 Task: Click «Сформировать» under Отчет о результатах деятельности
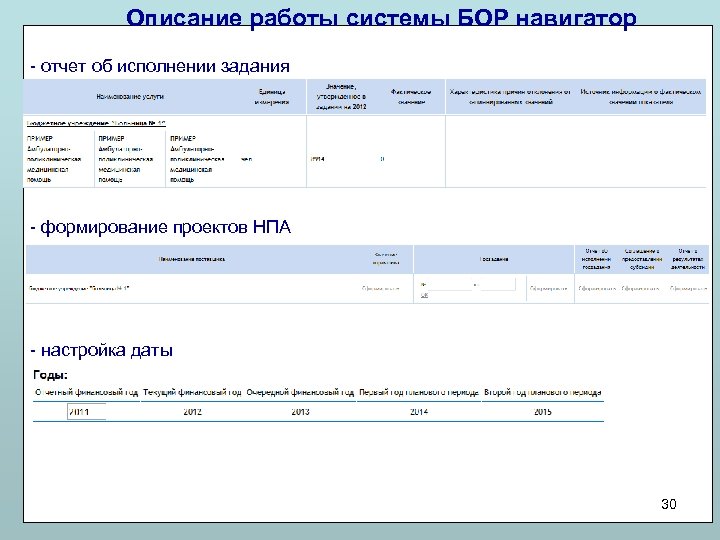tap(688, 288)
